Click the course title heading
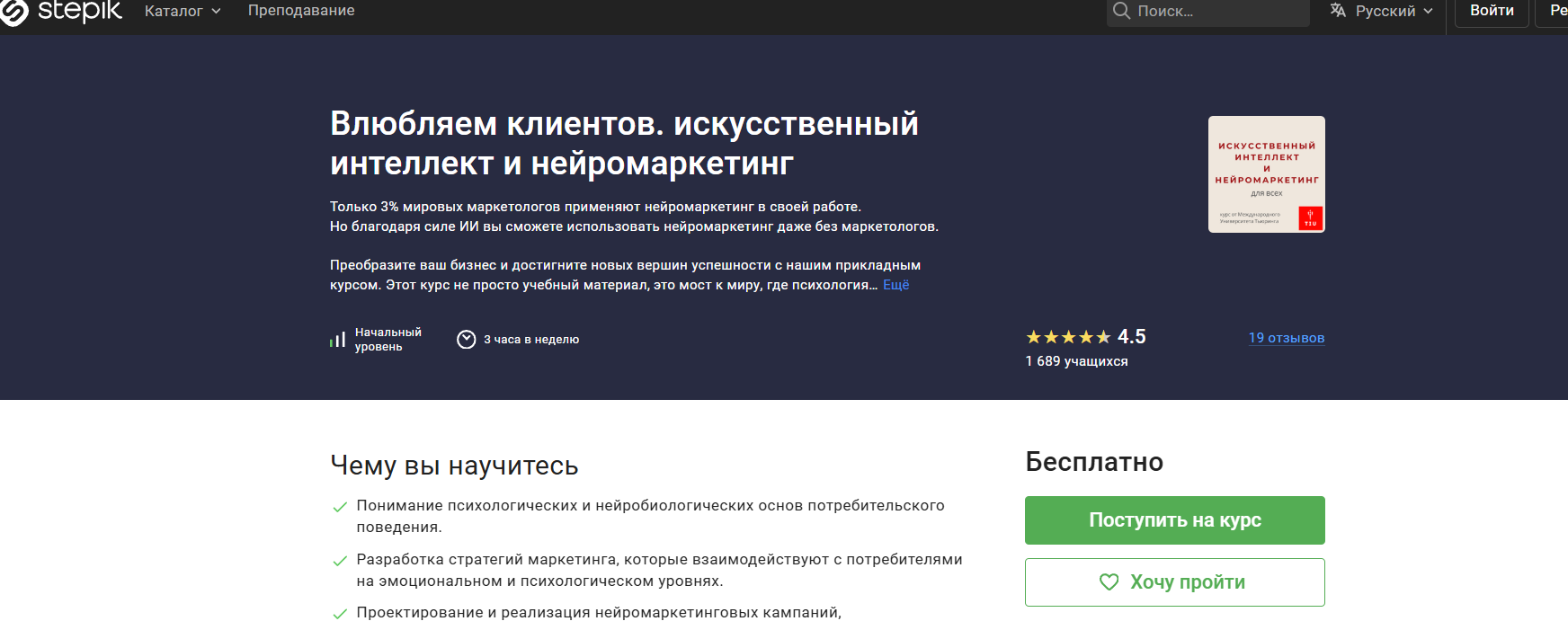This screenshot has height=630, width=1568. click(x=624, y=144)
